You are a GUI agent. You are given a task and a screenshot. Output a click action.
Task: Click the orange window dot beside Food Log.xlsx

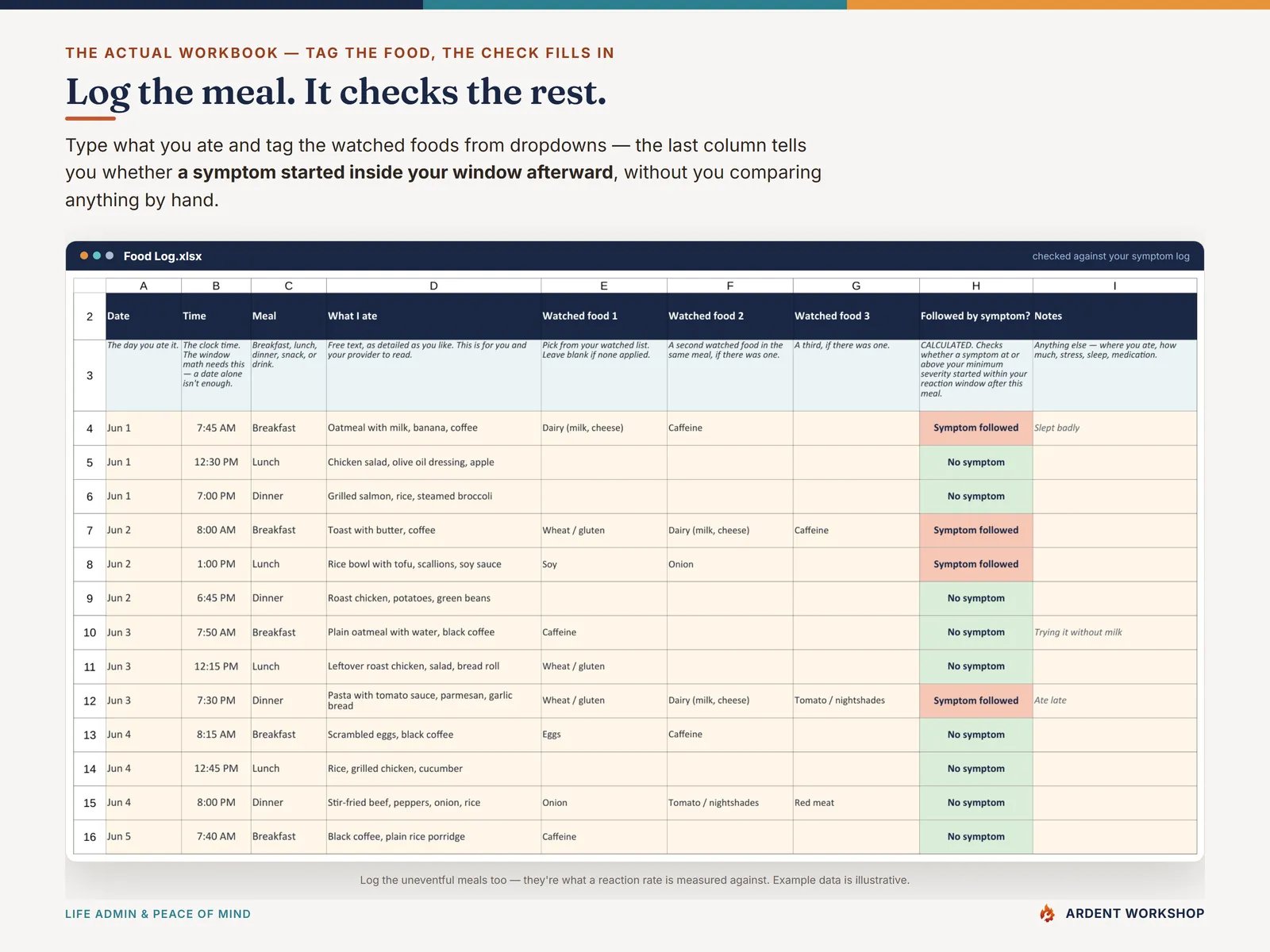point(84,255)
